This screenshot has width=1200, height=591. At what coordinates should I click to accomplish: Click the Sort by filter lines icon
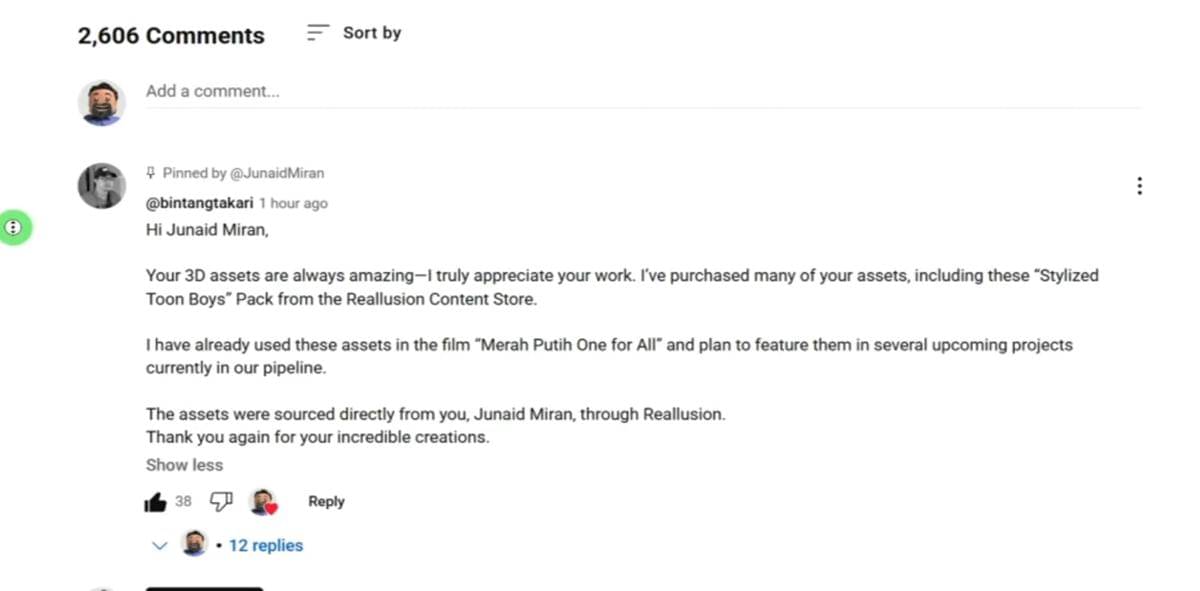[317, 31]
